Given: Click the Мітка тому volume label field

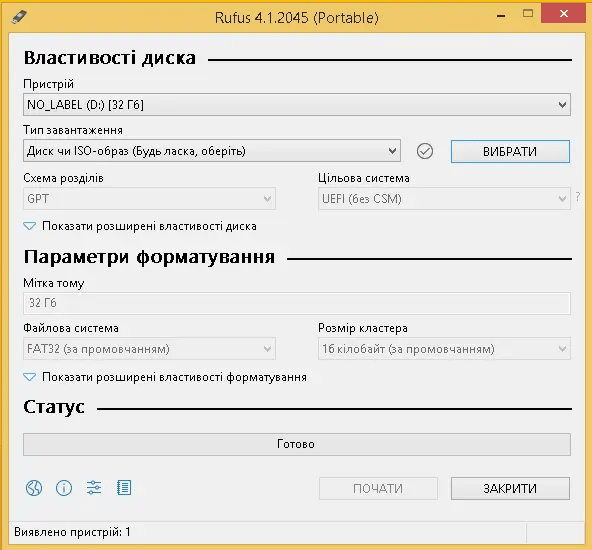Looking at the screenshot, I should click(x=297, y=303).
